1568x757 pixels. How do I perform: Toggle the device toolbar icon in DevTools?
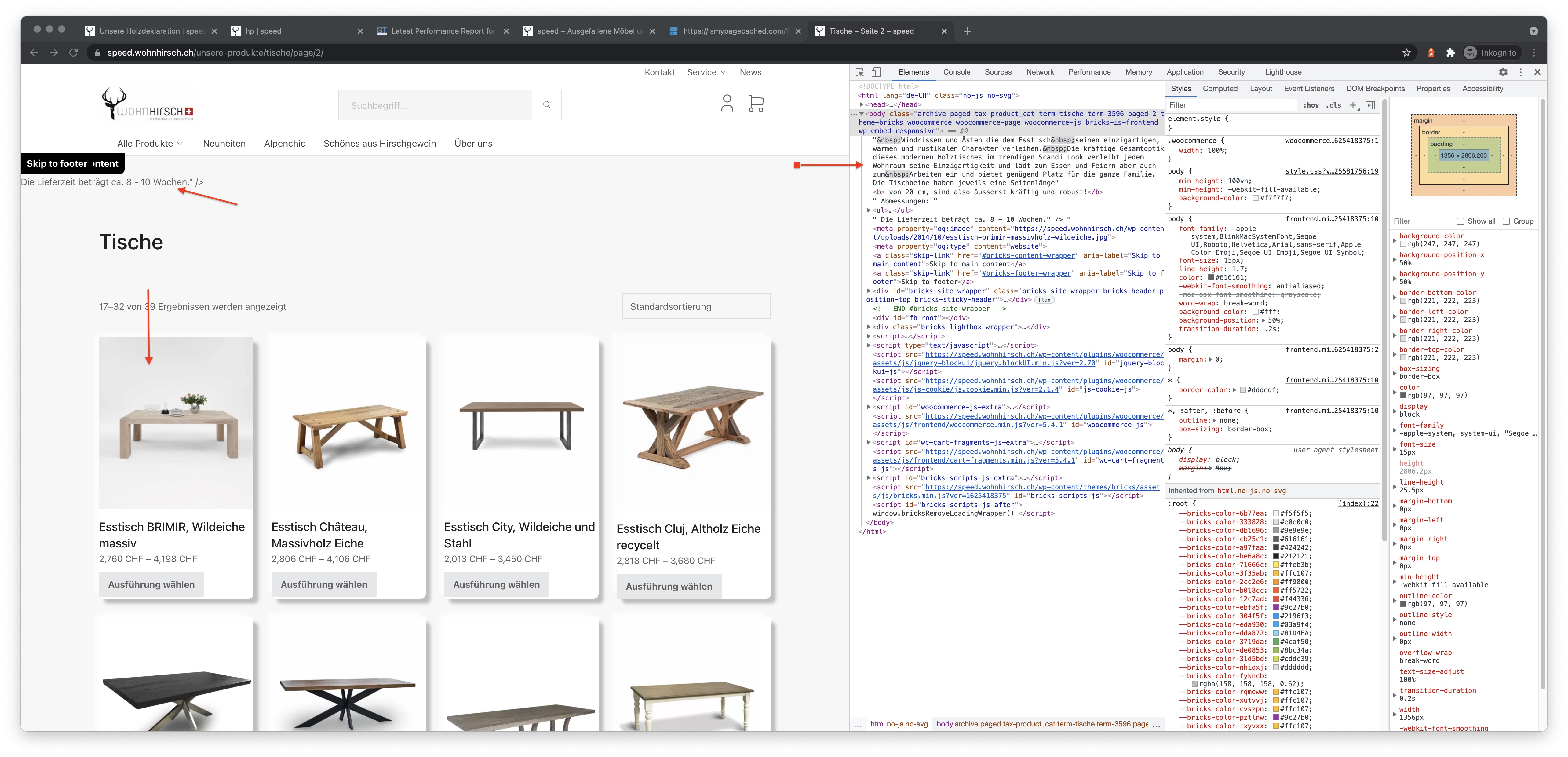point(876,72)
